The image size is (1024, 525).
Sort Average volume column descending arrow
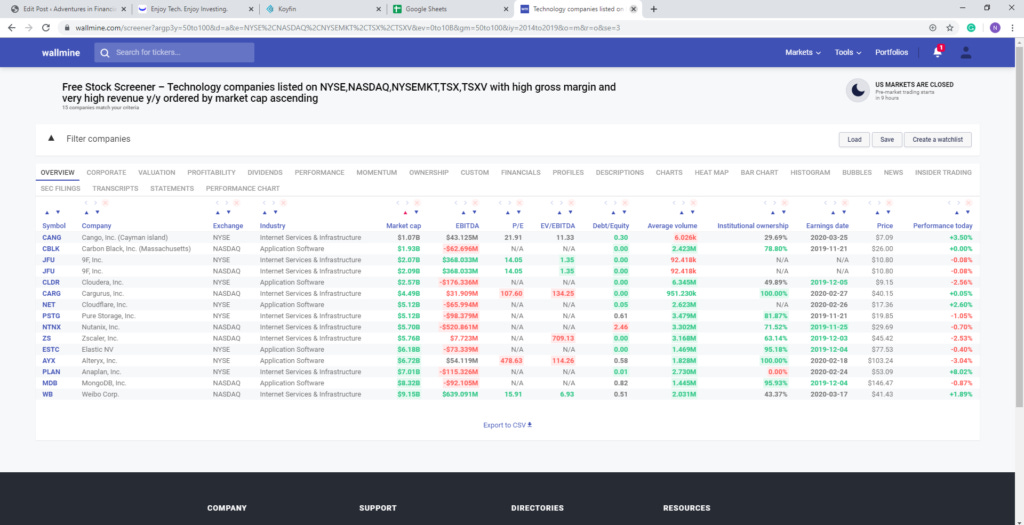click(x=692, y=212)
